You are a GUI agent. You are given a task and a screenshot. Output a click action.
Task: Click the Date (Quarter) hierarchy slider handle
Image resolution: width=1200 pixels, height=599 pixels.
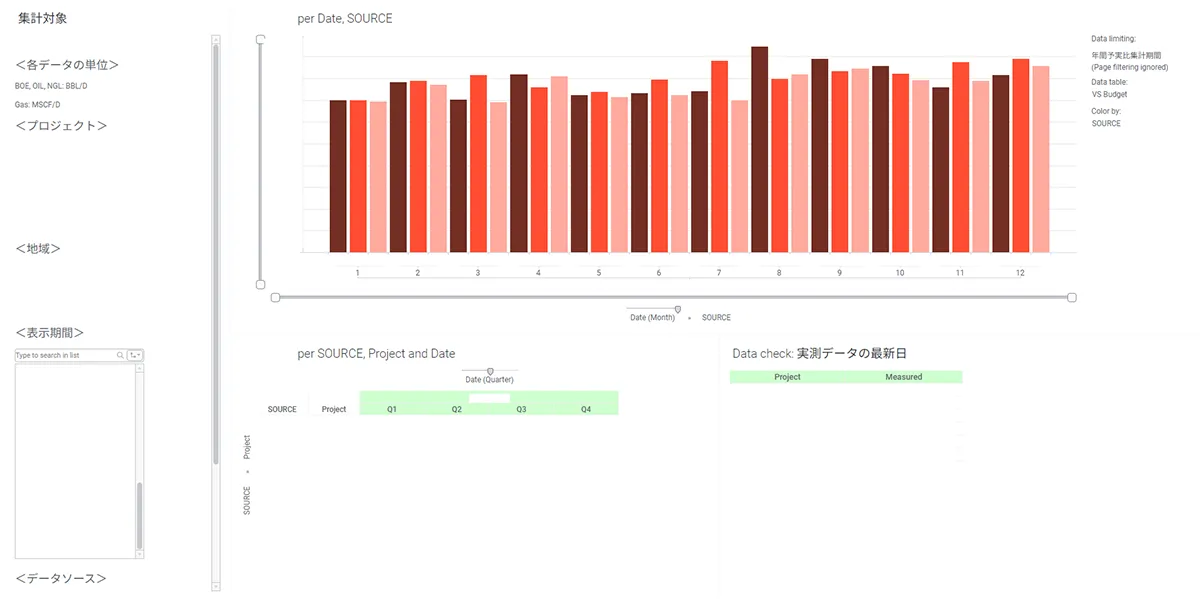(490, 371)
